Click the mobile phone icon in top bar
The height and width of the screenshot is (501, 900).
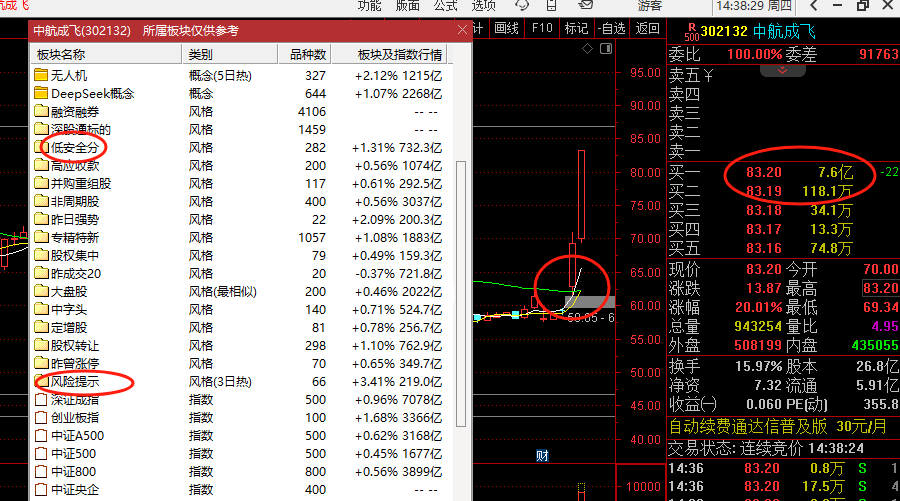(551, 5)
